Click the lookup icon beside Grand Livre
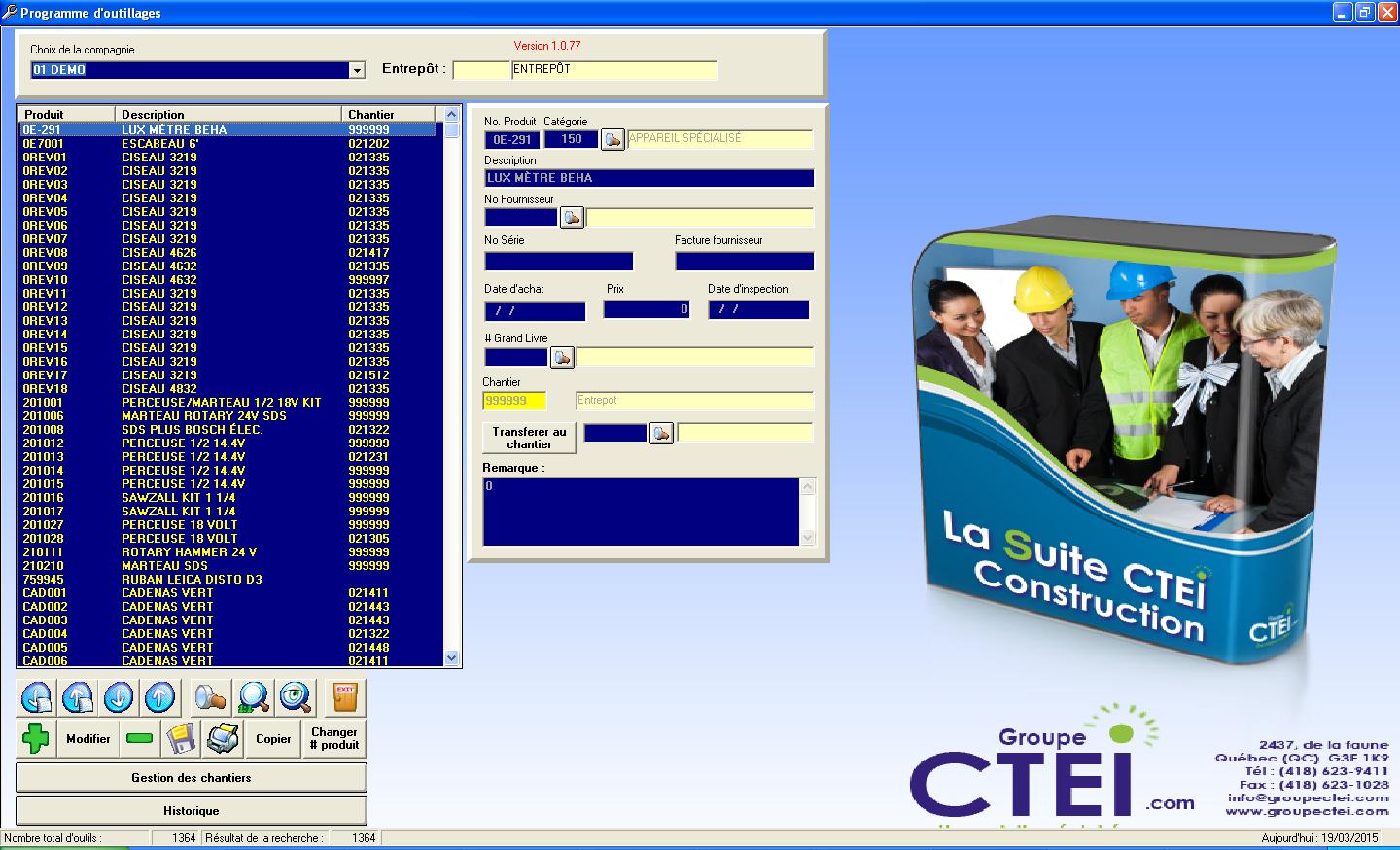 click(x=562, y=357)
